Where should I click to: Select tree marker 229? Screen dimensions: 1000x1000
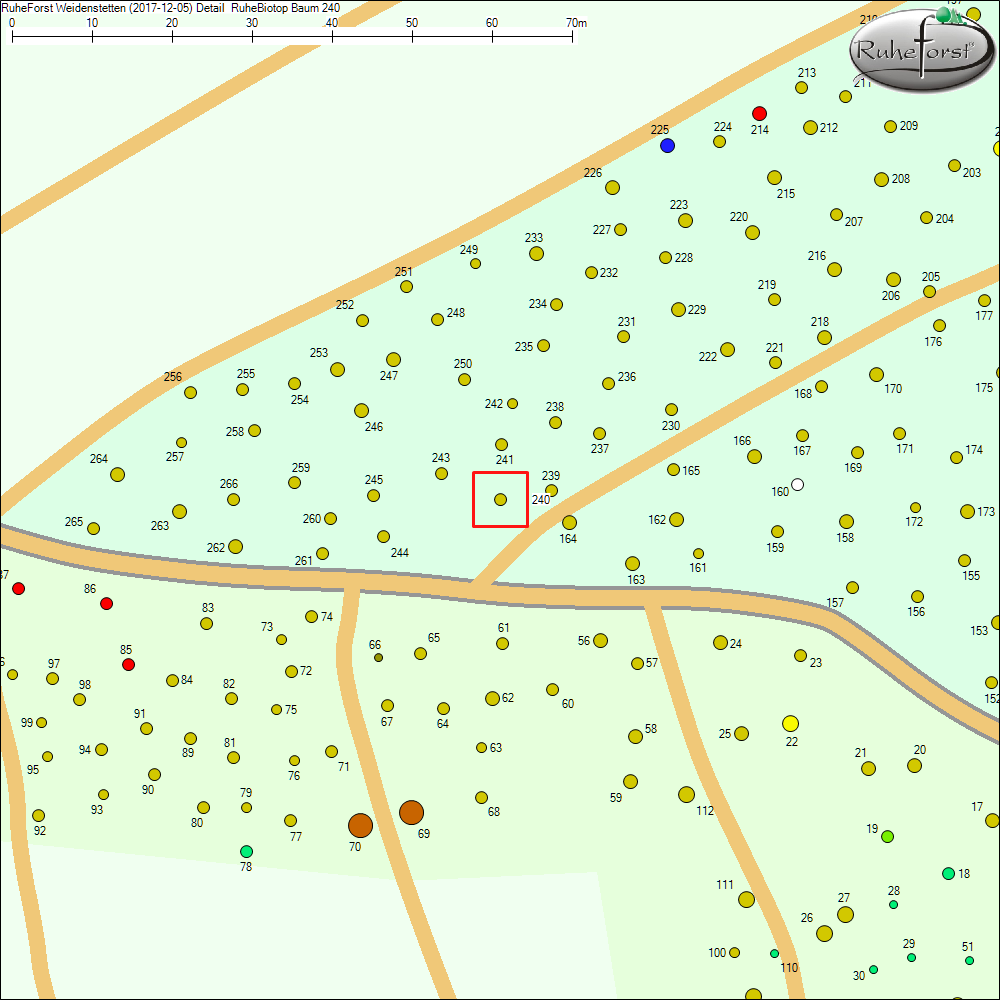[x=678, y=310]
